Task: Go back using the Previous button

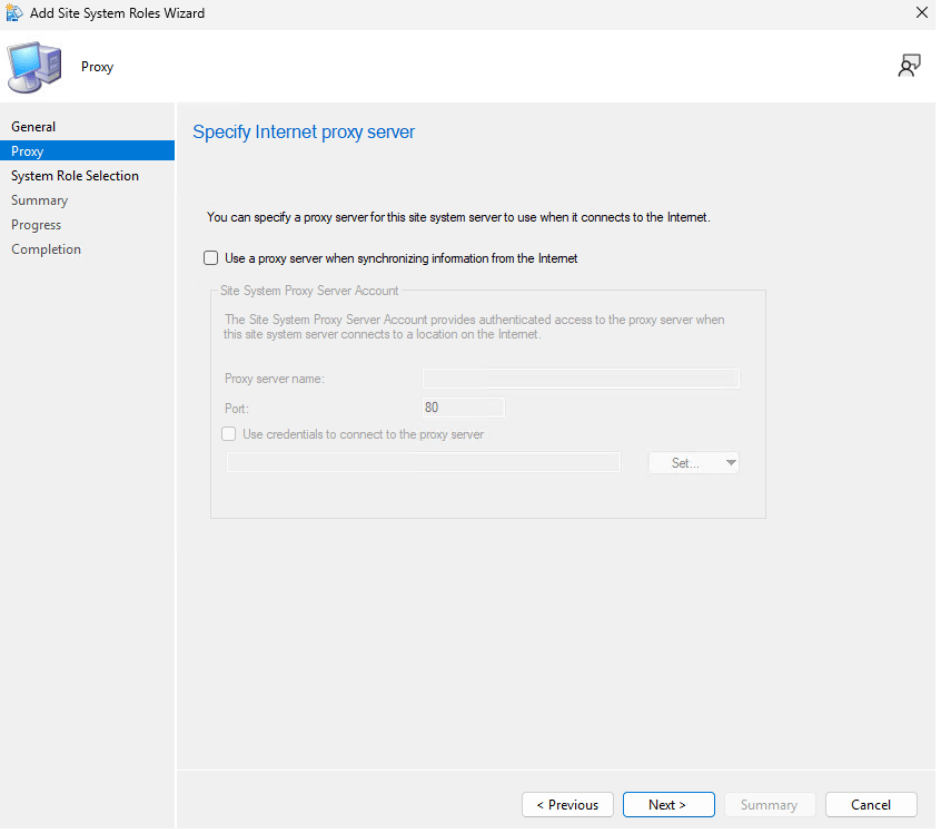Action: point(567,804)
